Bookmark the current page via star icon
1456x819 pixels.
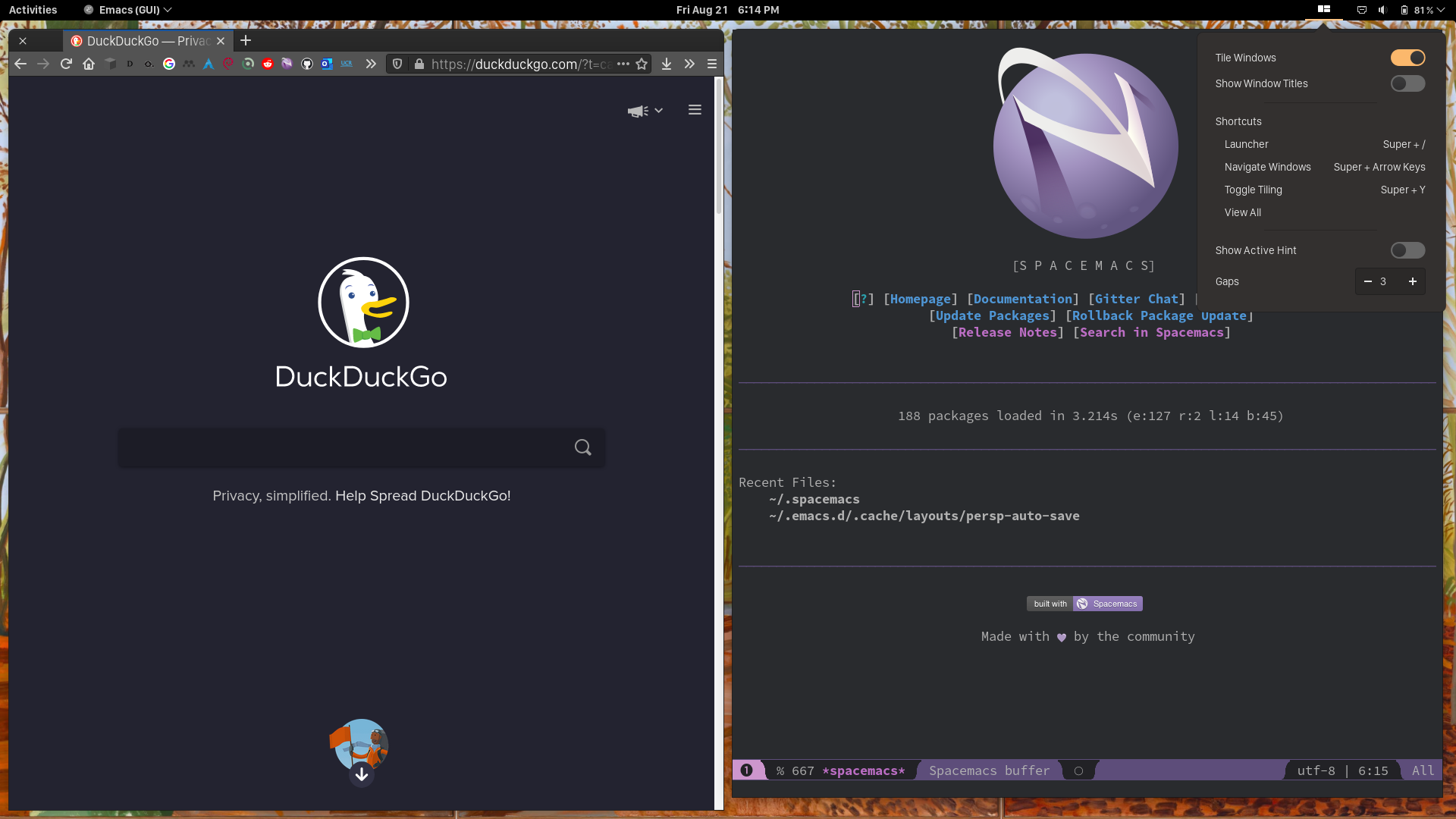coord(642,64)
